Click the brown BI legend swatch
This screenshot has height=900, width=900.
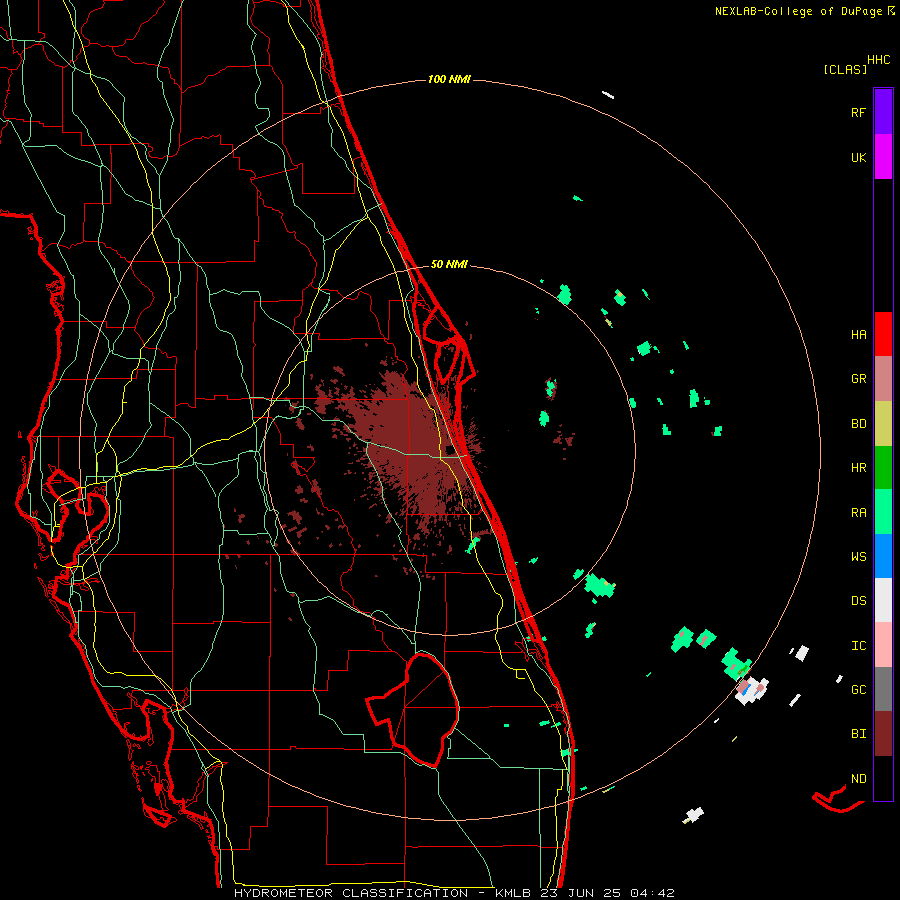(883, 734)
